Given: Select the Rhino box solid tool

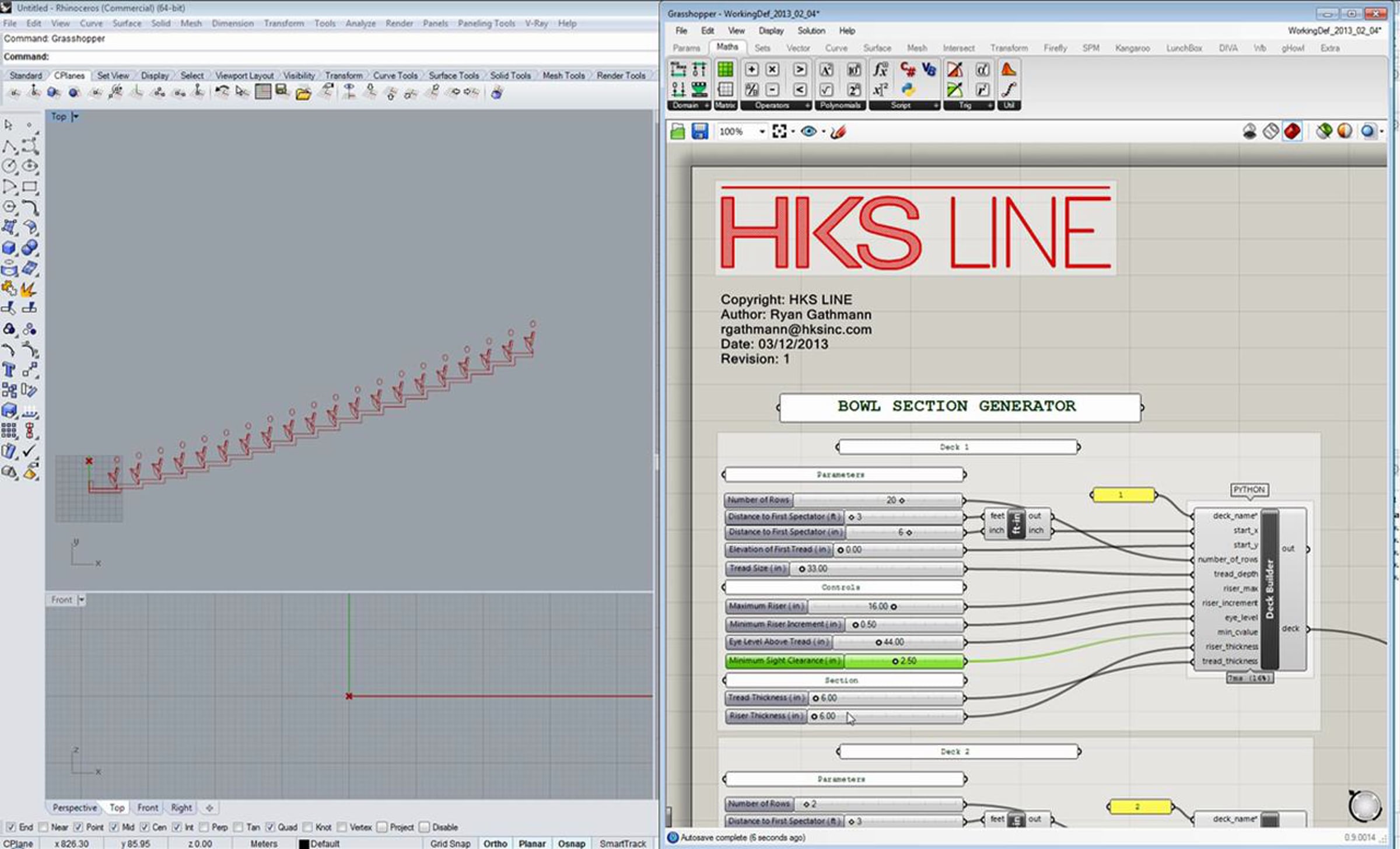Looking at the screenshot, I should (9, 249).
